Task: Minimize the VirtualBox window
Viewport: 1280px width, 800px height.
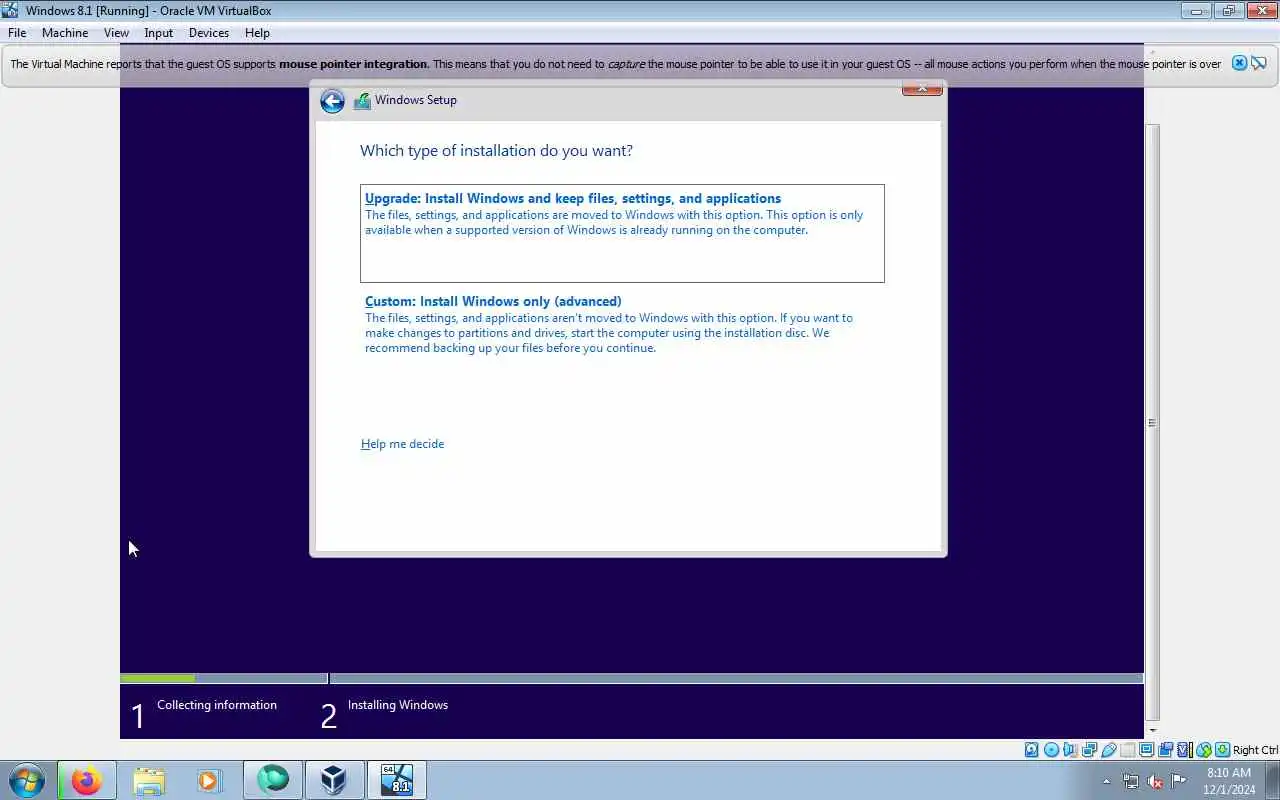Action: 1196,11
